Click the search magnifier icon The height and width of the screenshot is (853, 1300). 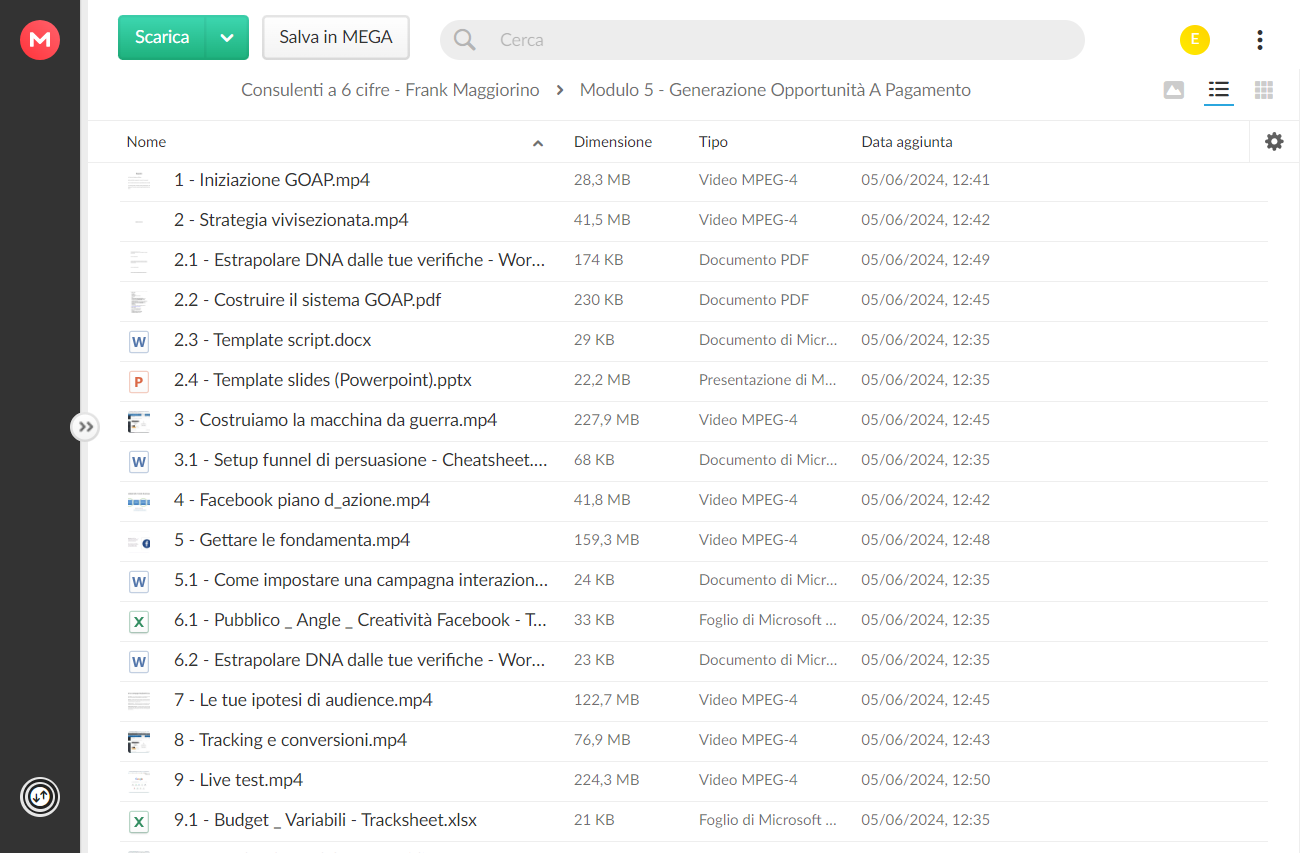click(x=464, y=40)
